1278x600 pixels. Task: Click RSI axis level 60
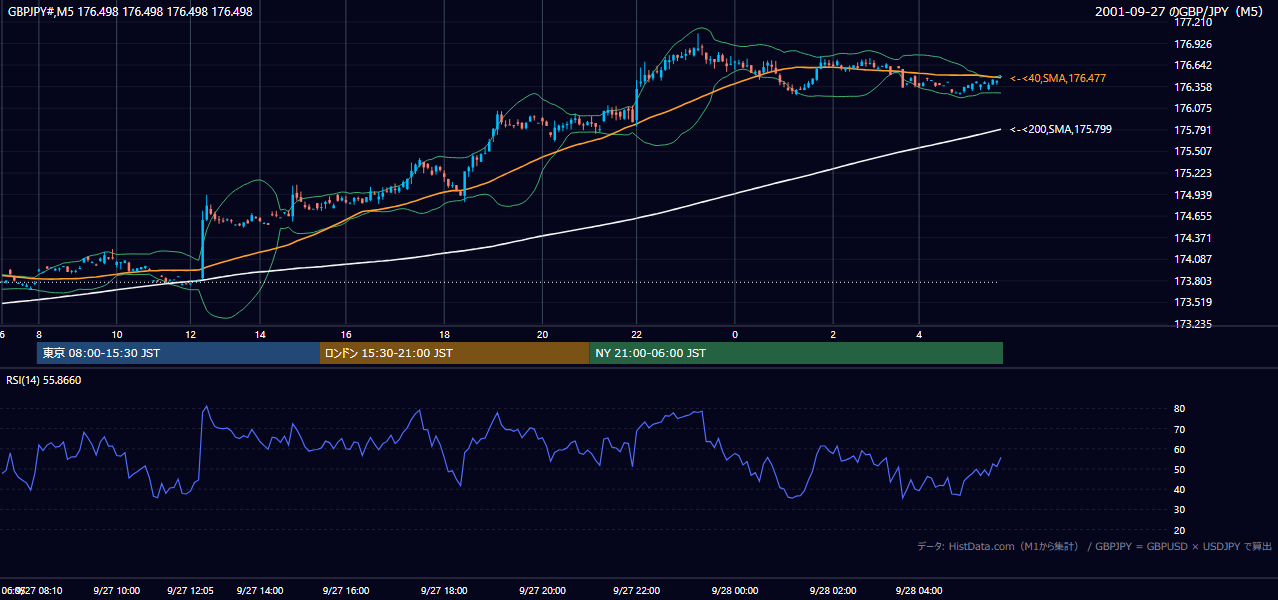click(1180, 449)
